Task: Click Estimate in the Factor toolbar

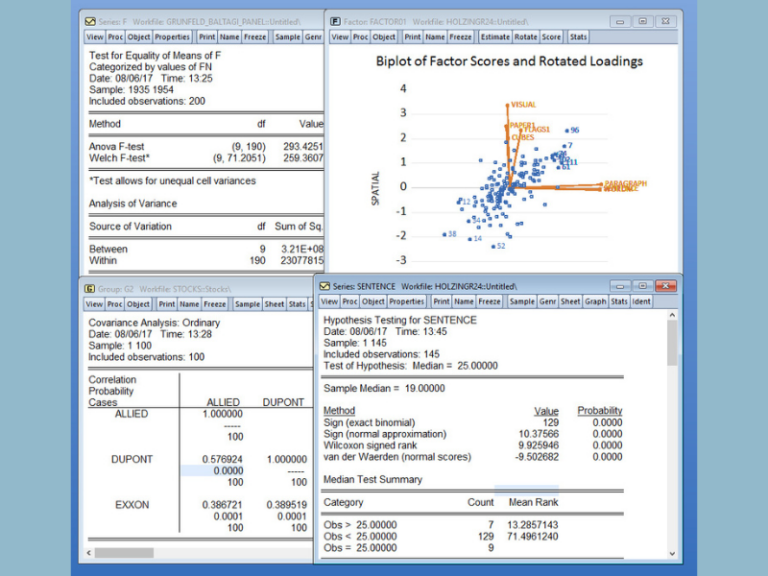Action: pyautogui.click(x=495, y=37)
